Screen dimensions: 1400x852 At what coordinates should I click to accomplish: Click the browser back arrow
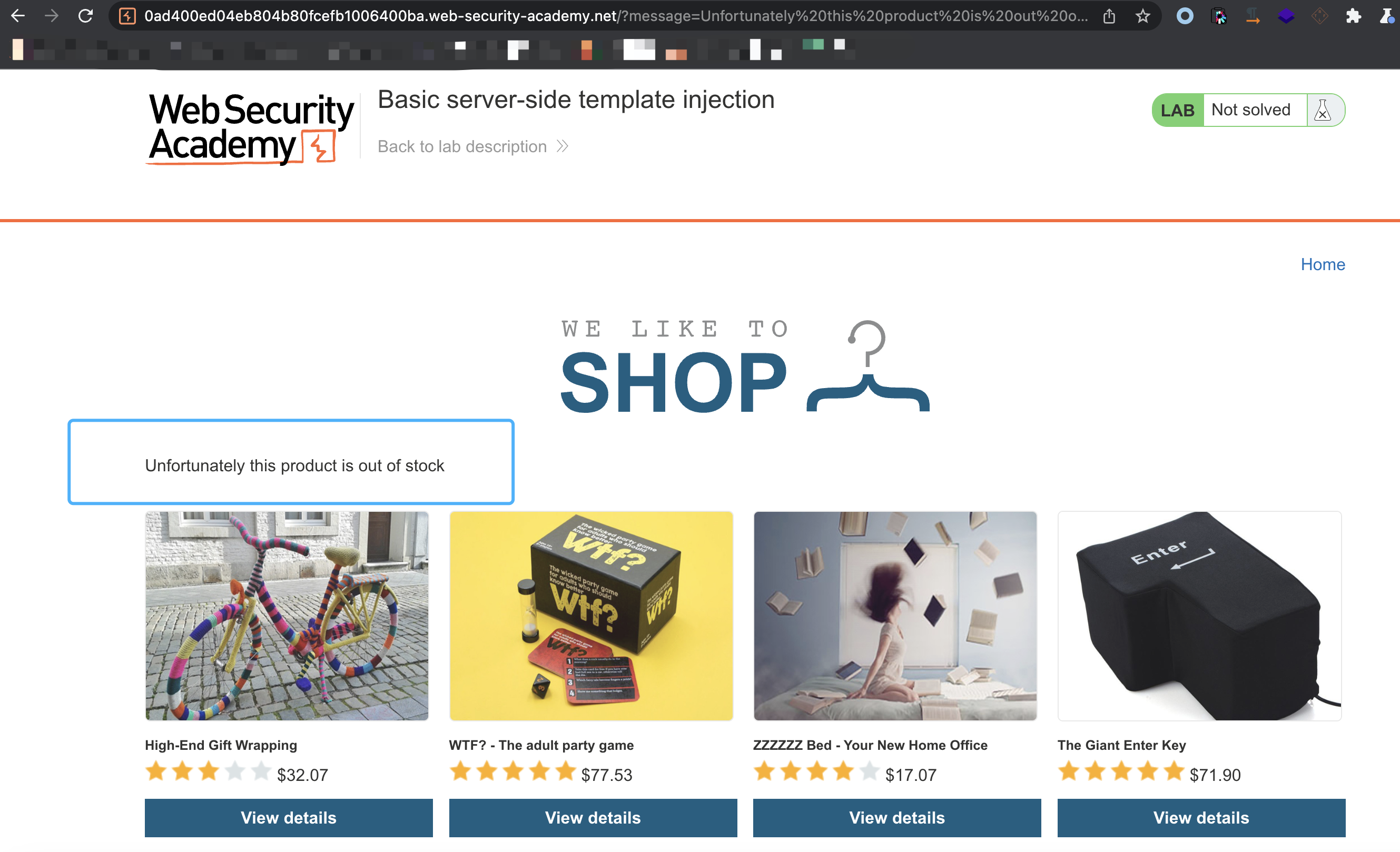[17, 16]
